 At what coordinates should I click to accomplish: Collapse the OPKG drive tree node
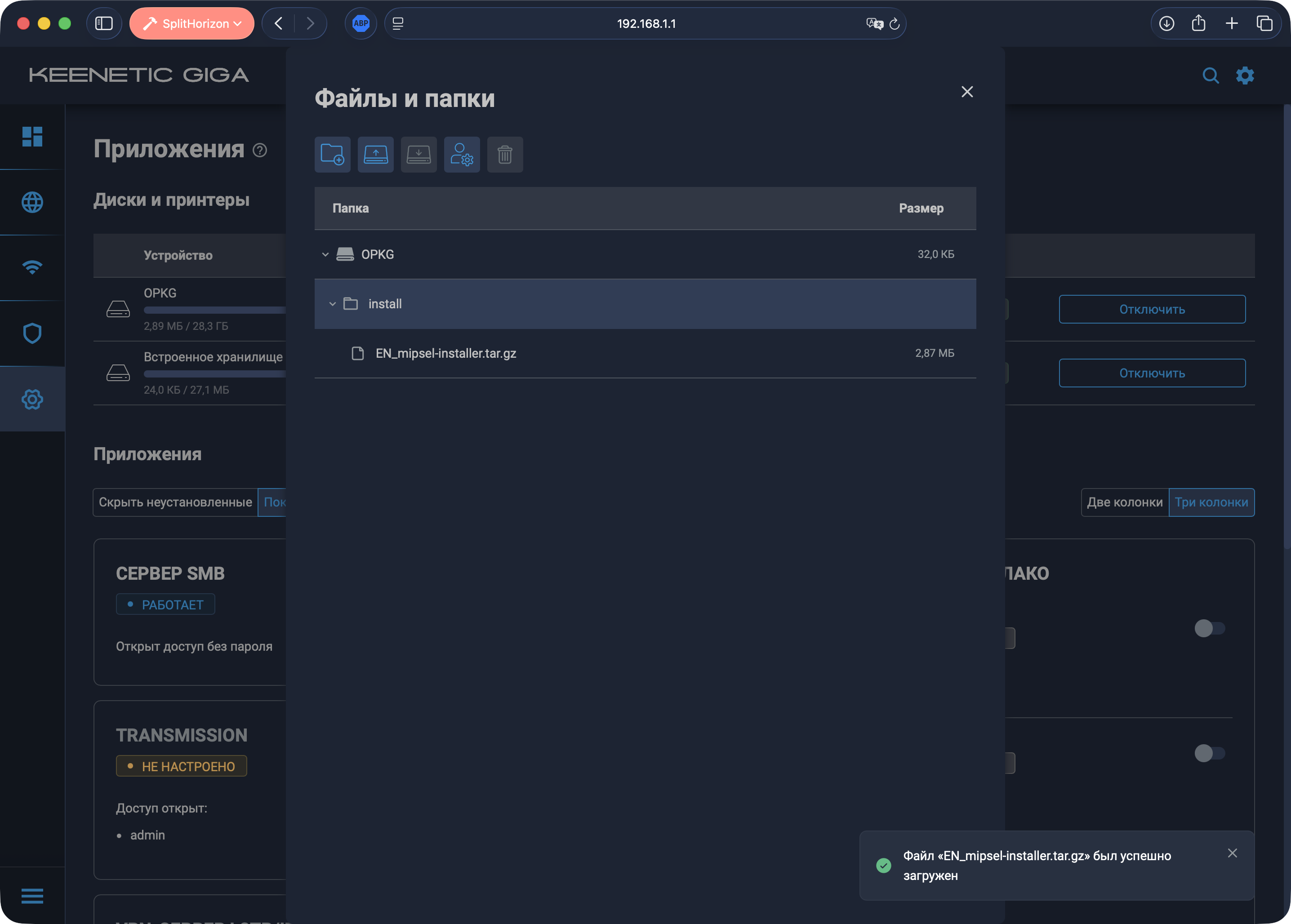325,254
